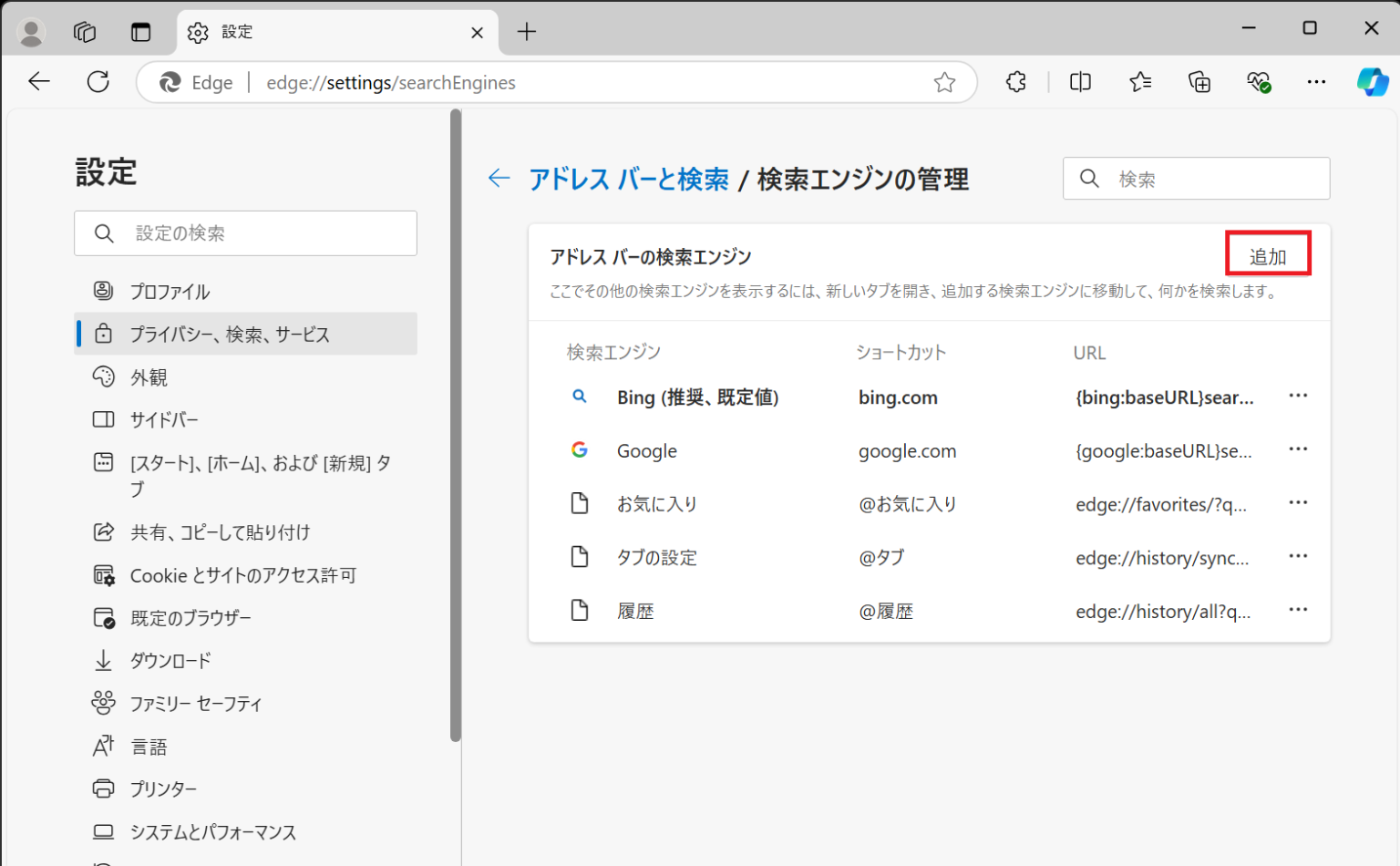Click inside the 設定の検索 search field
Image resolution: width=1400 pixels, height=866 pixels.
[x=246, y=233]
